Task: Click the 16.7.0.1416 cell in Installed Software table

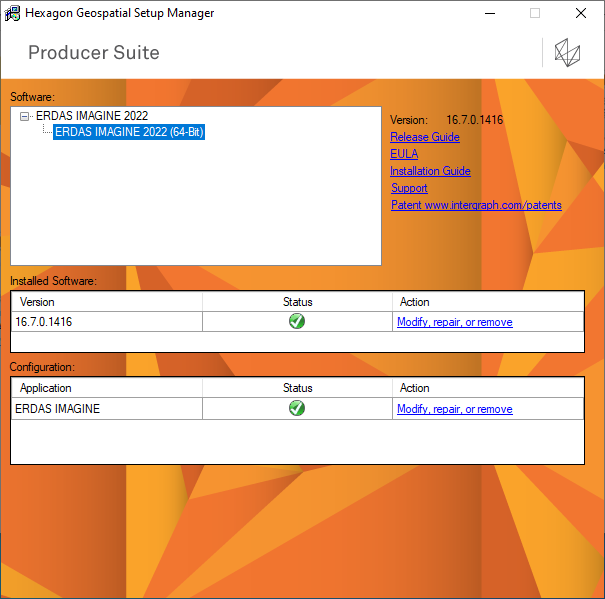Action: pyautogui.click(x=107, y=321)
